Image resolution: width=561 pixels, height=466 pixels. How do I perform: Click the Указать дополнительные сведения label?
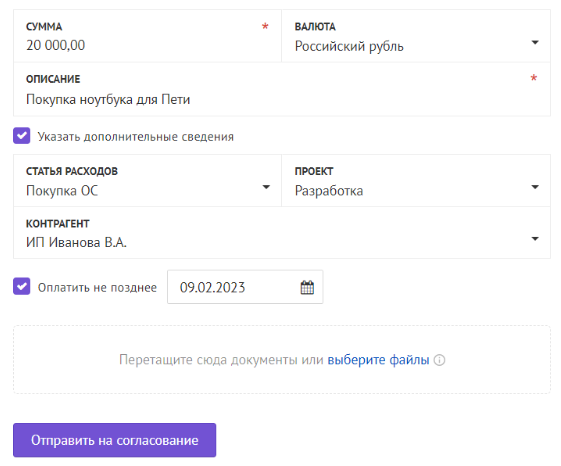[136, 136]
